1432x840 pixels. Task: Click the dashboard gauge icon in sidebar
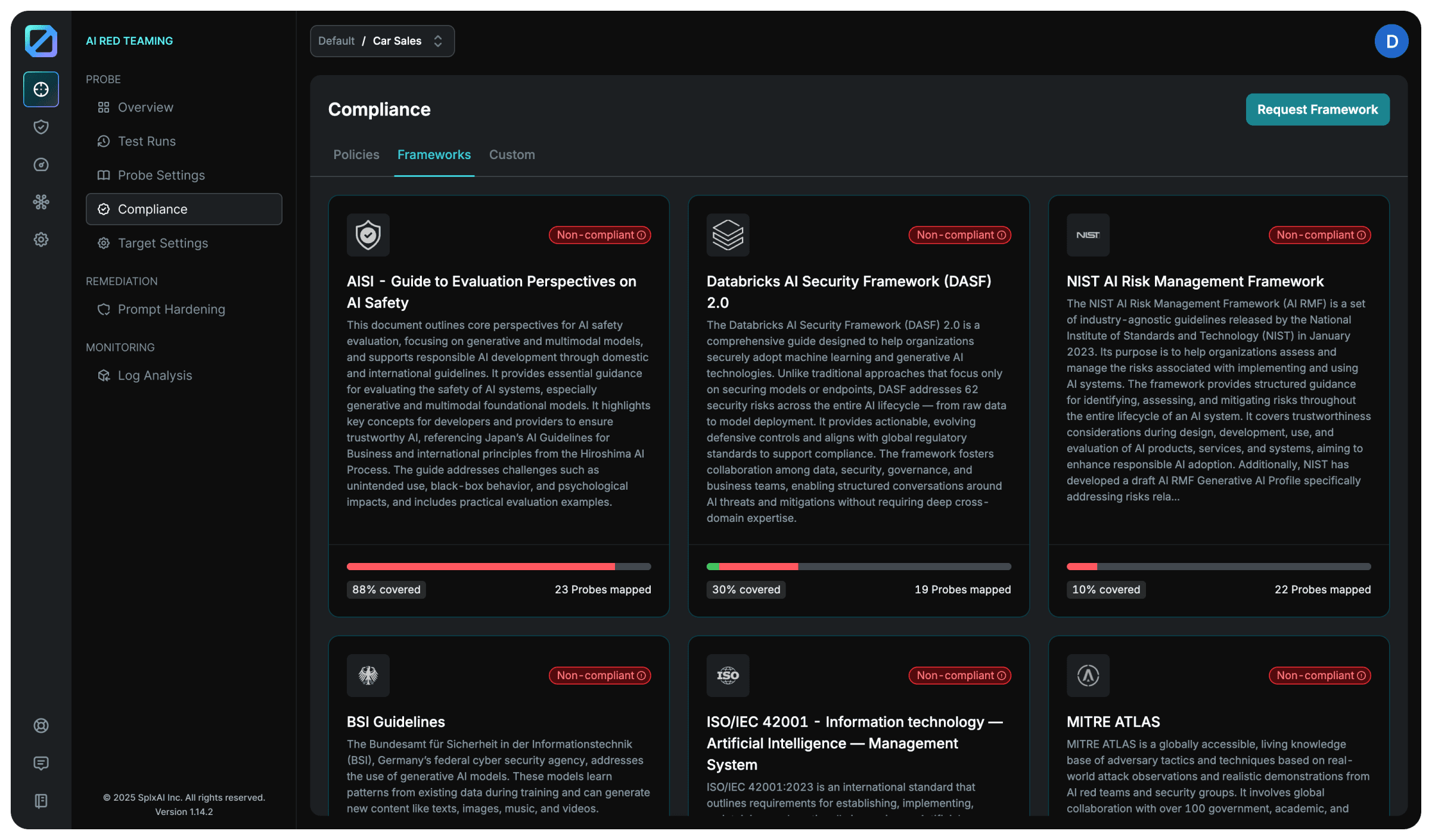pyautogui.click(x=41, y=165)
